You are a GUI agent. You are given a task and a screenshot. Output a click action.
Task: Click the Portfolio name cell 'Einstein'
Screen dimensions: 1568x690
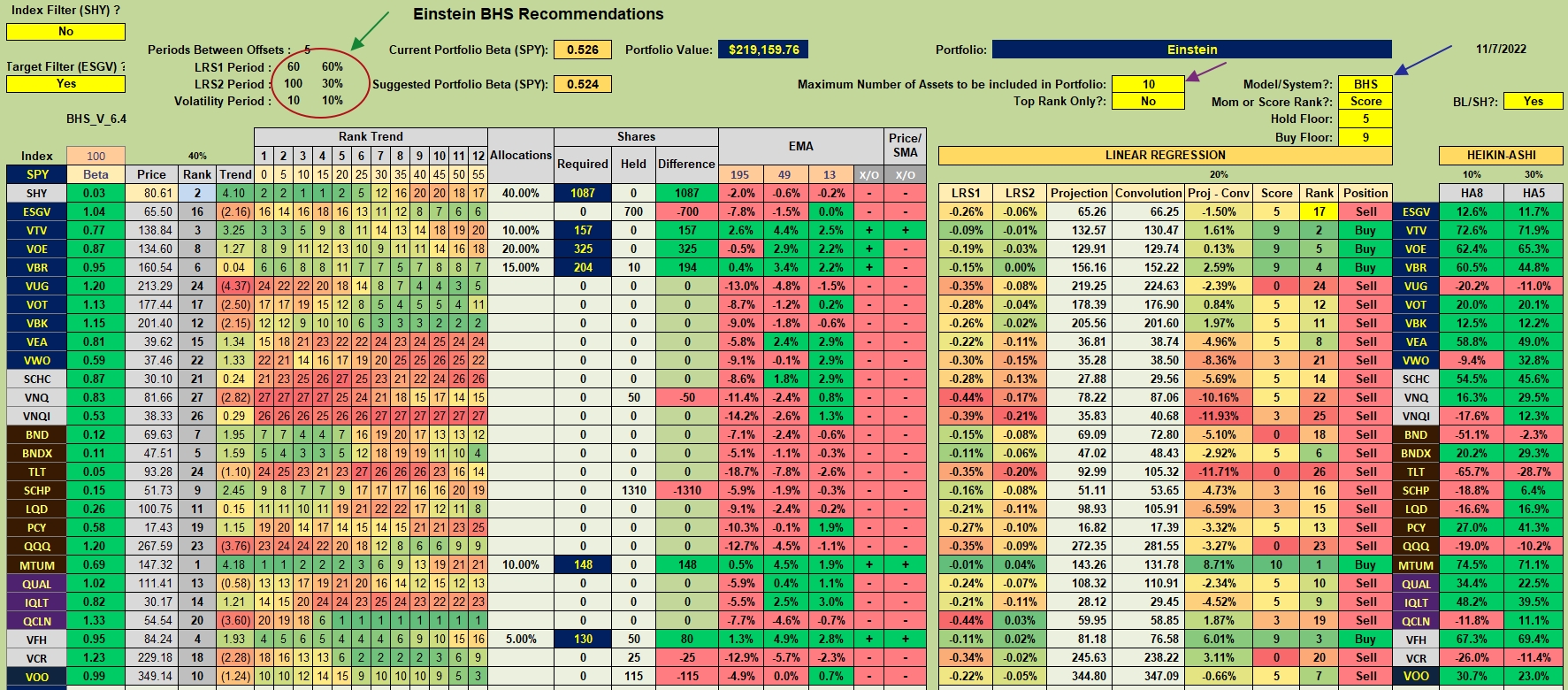[1192, 50]
